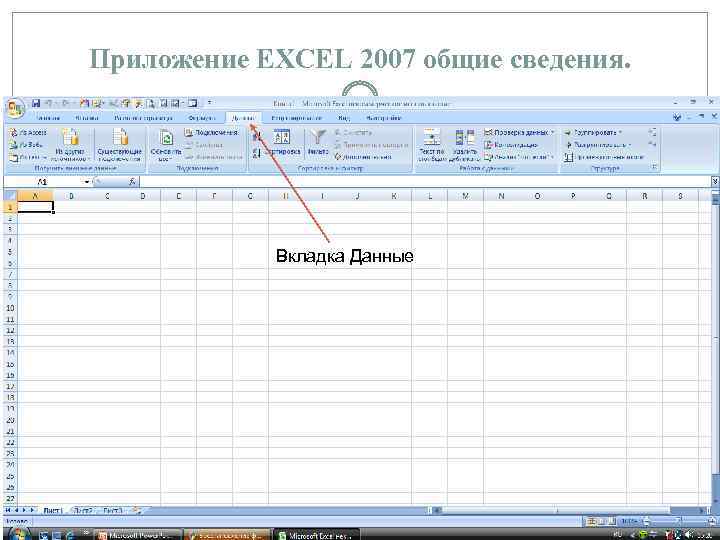Image resolution: width=720 pixels, height=540 pixels.
Task: Switch to the Лист3 sheet tab
Action: coord(112,511)
